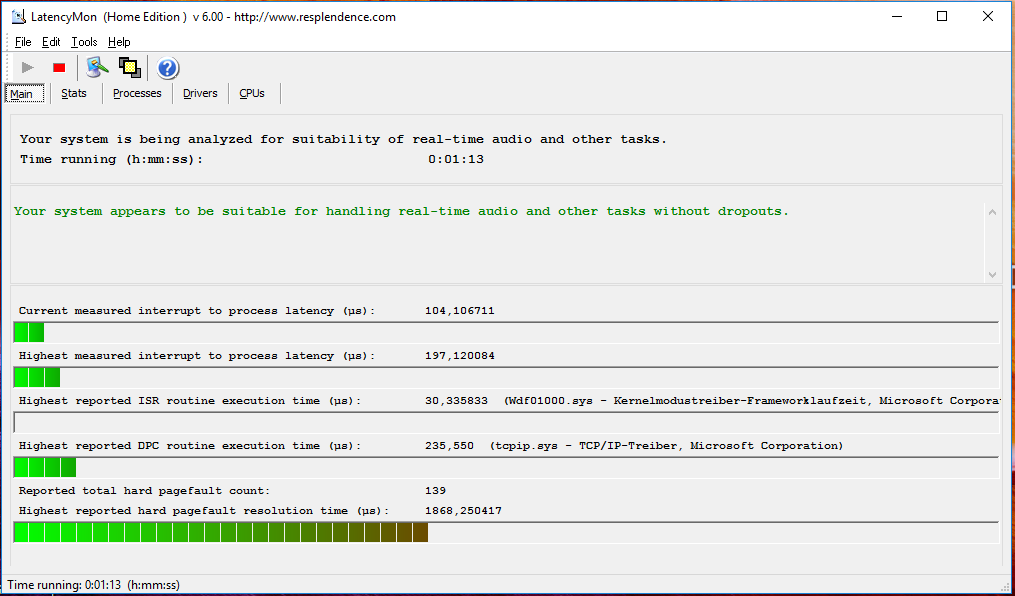
Task: Click the status bar Time running entry
Action: pos(93,585)
